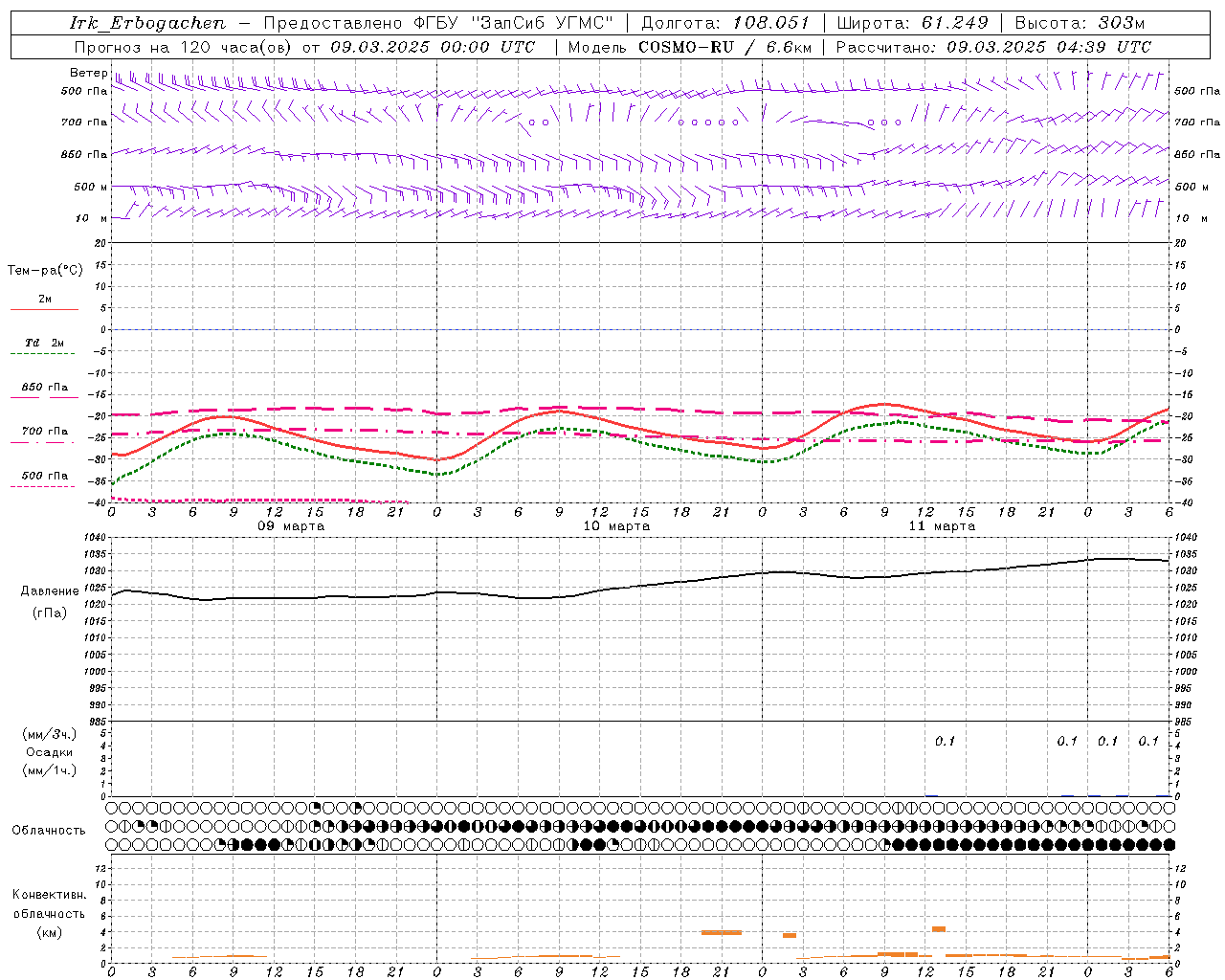1225x980 pixels.
Task: Click the "Тем-ра(°C)" temperature label
Action: [x=45, y=271]
